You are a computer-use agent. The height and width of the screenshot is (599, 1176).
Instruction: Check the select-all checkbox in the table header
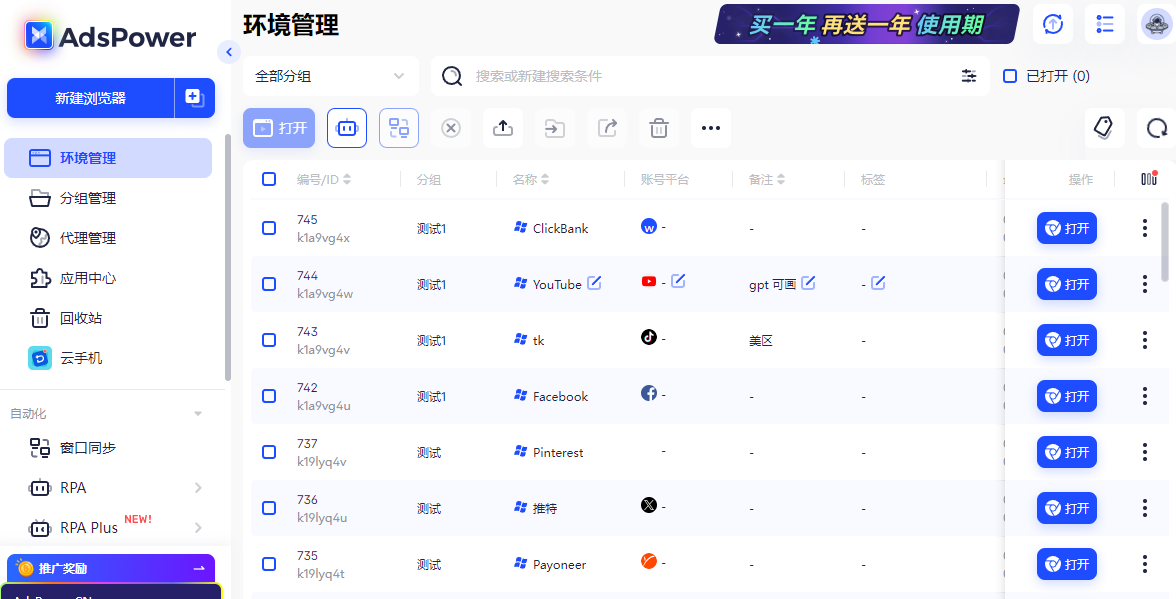click(x=269, y=178)
